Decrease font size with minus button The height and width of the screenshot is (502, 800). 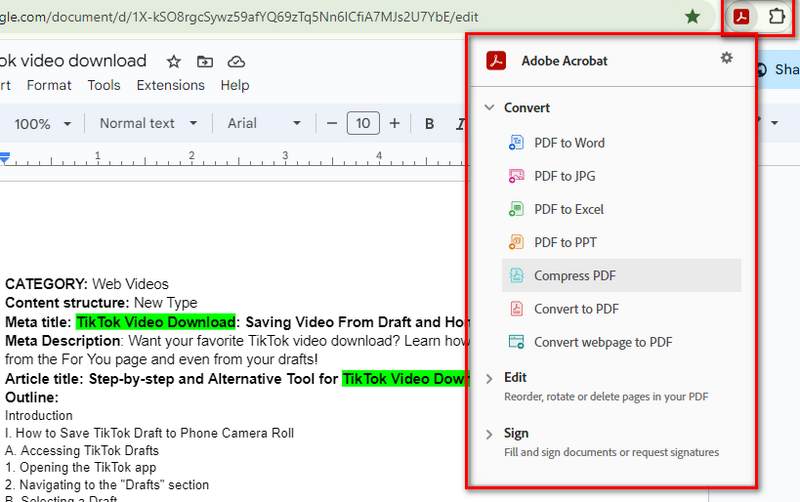point(332,123)
